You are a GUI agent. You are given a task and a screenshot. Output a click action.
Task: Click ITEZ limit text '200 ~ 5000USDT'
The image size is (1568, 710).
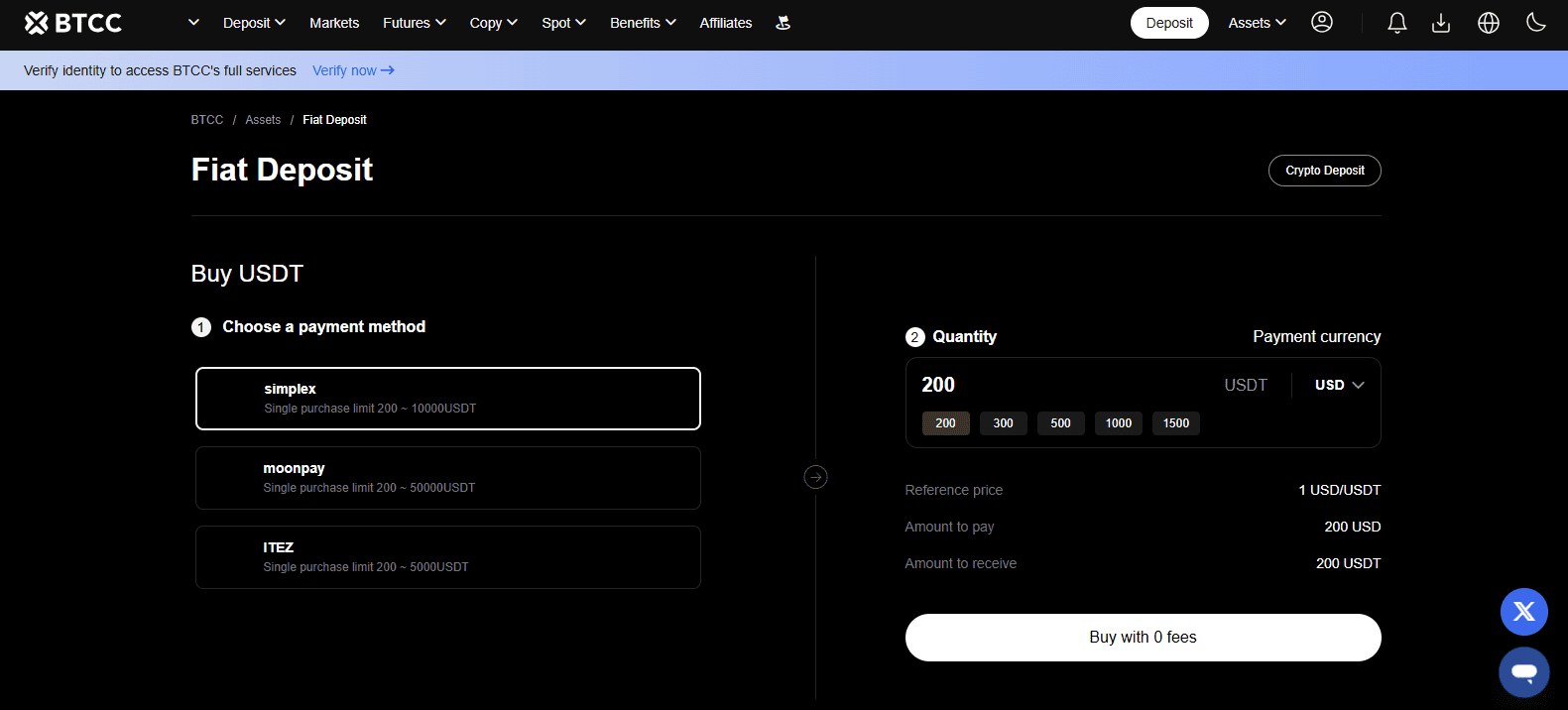(422, 567)
